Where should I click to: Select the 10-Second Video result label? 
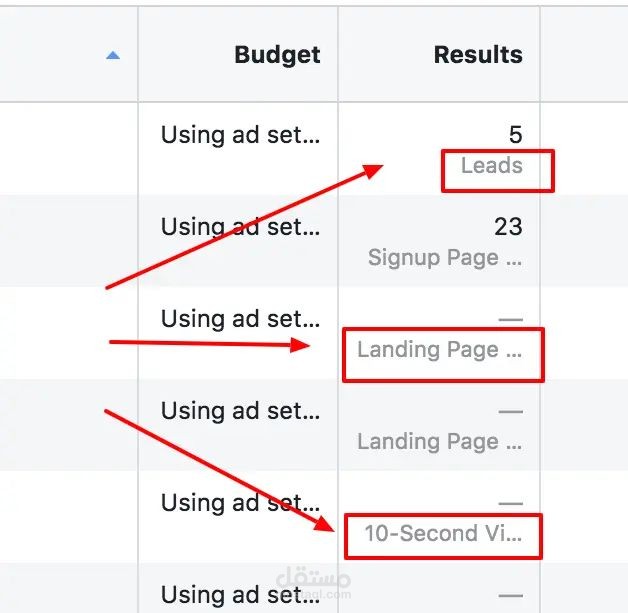[443, 533]
